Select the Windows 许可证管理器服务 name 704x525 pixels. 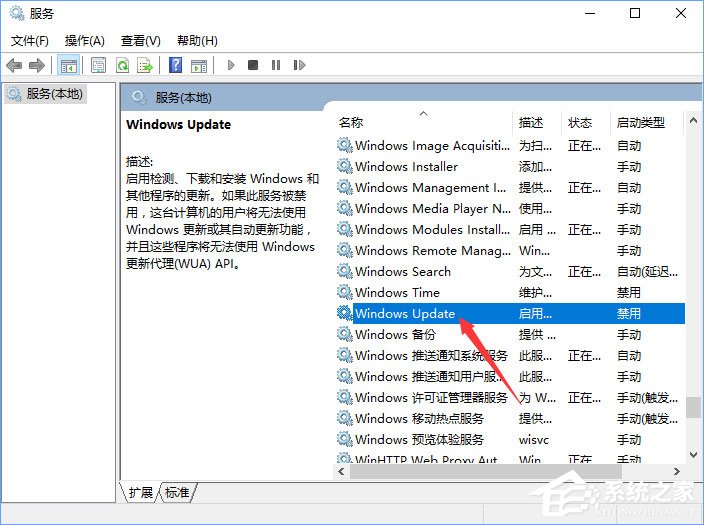431,397
